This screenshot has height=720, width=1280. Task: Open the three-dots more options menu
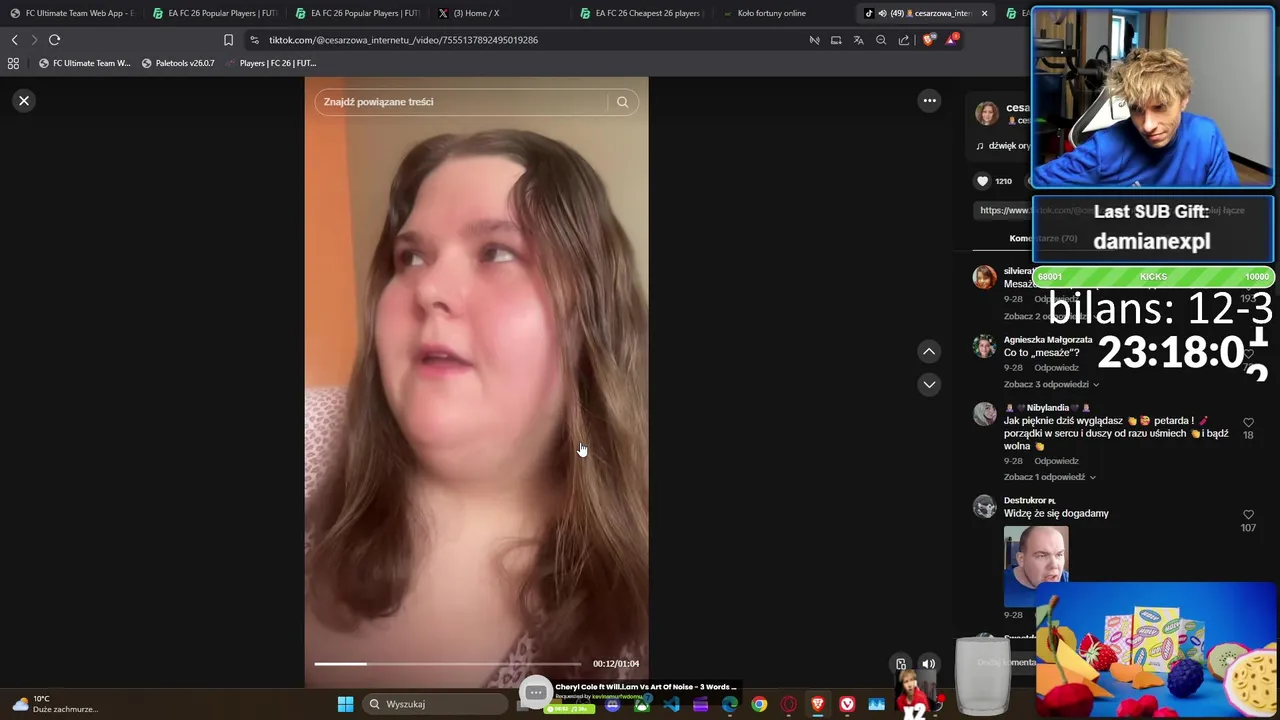(x=929, y=100)
